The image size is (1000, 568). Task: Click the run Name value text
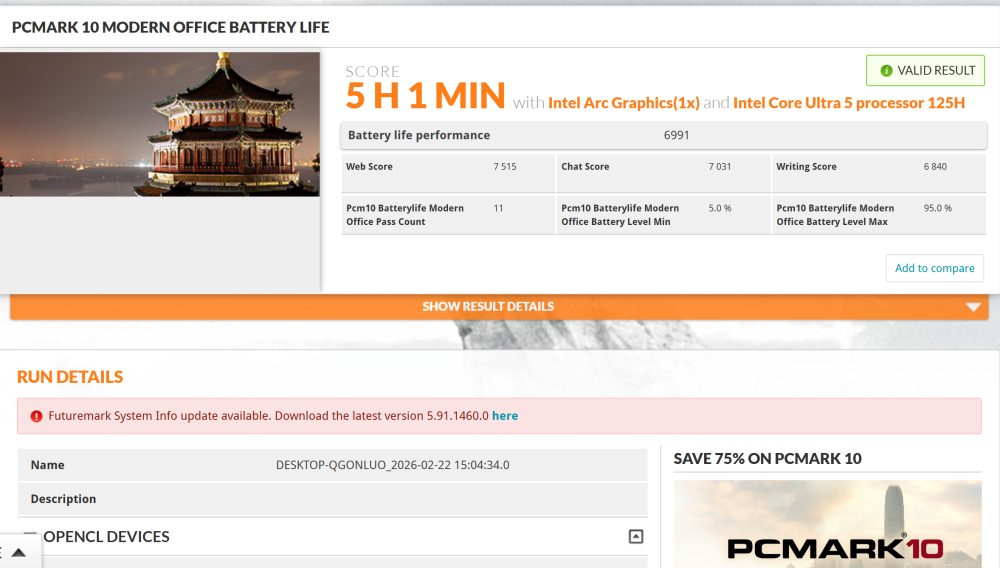click(399, 465)
